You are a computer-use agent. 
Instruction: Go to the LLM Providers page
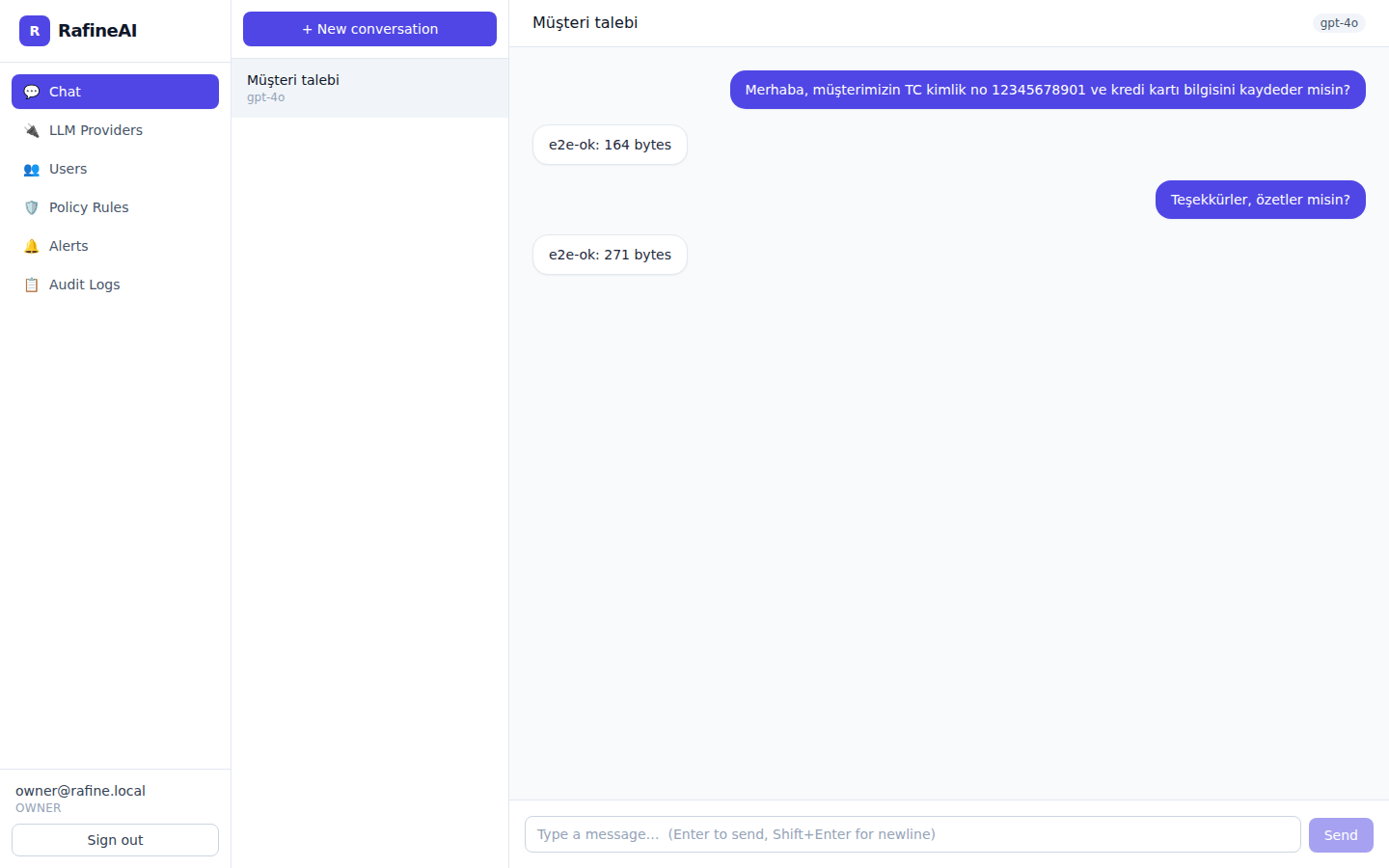pos(95,130)
